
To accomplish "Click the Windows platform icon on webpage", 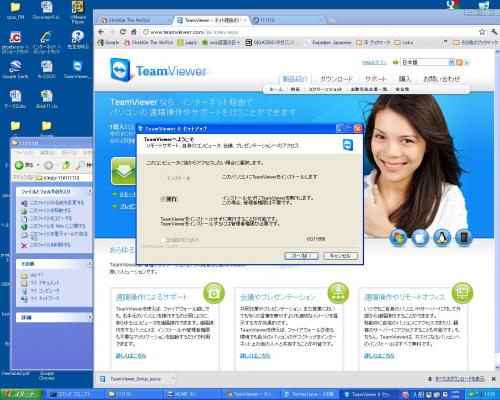I will (399, 238).
